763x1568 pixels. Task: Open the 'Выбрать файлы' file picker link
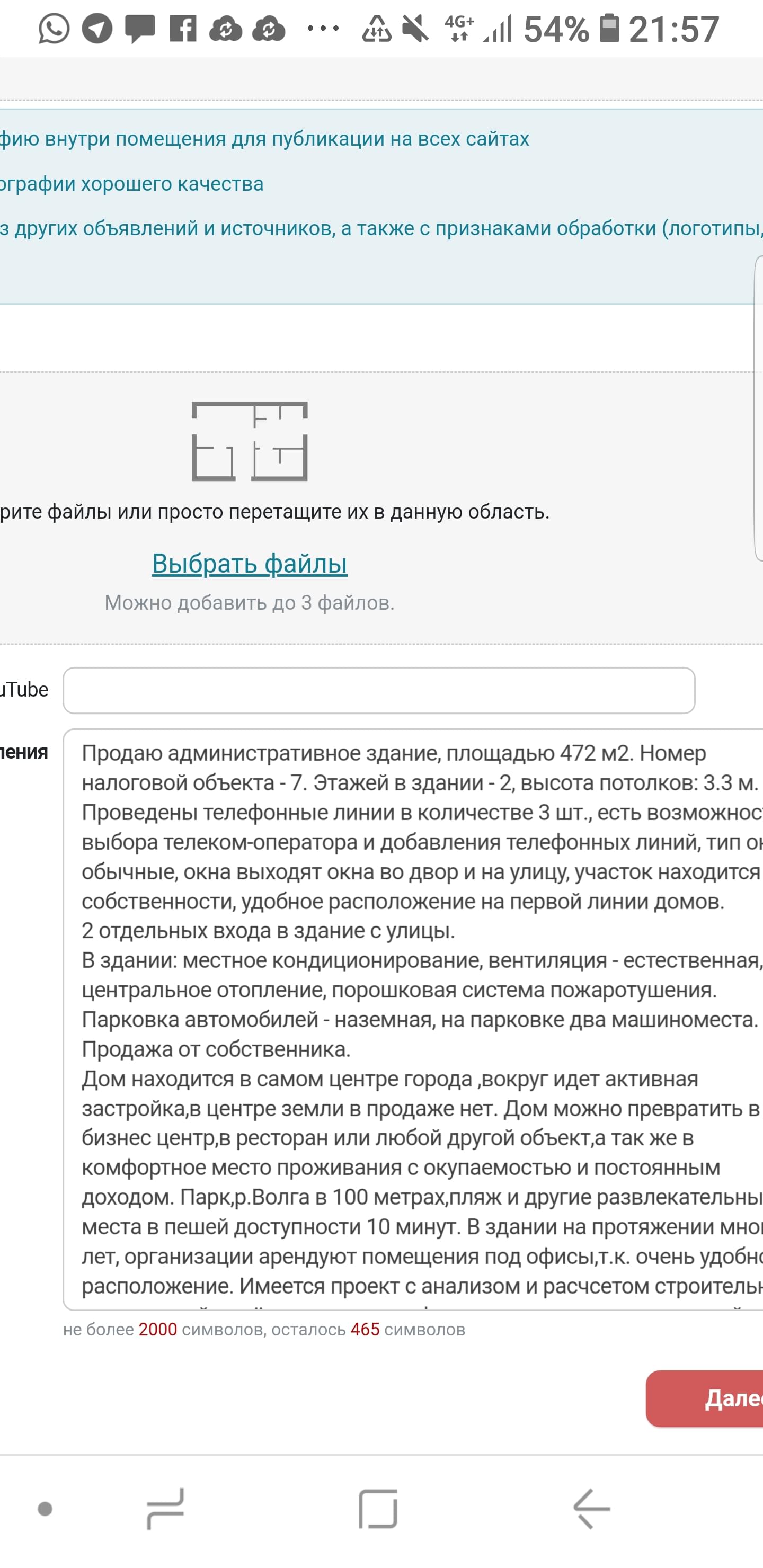coord(250,564)
